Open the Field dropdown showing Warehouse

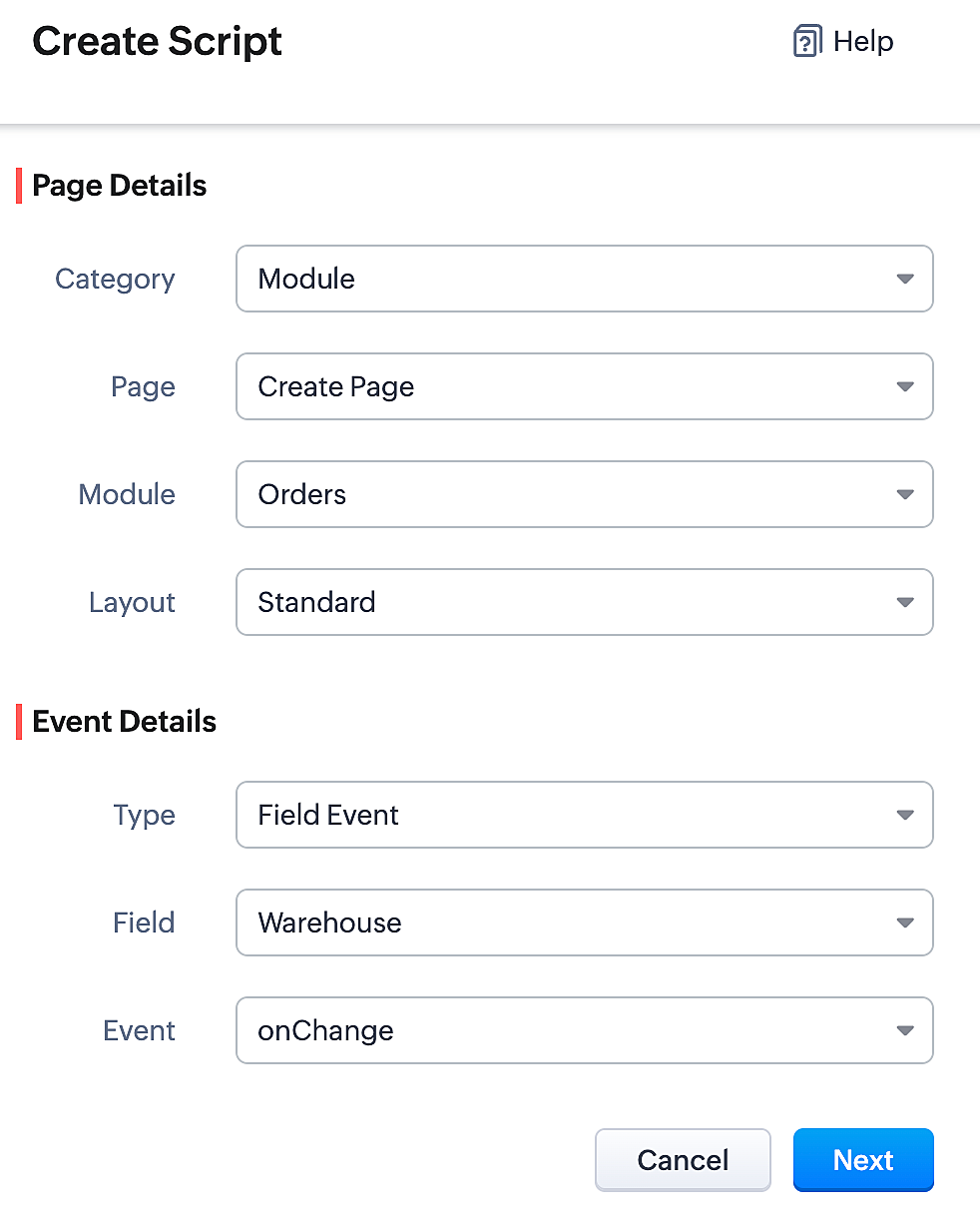coord(585,922)
